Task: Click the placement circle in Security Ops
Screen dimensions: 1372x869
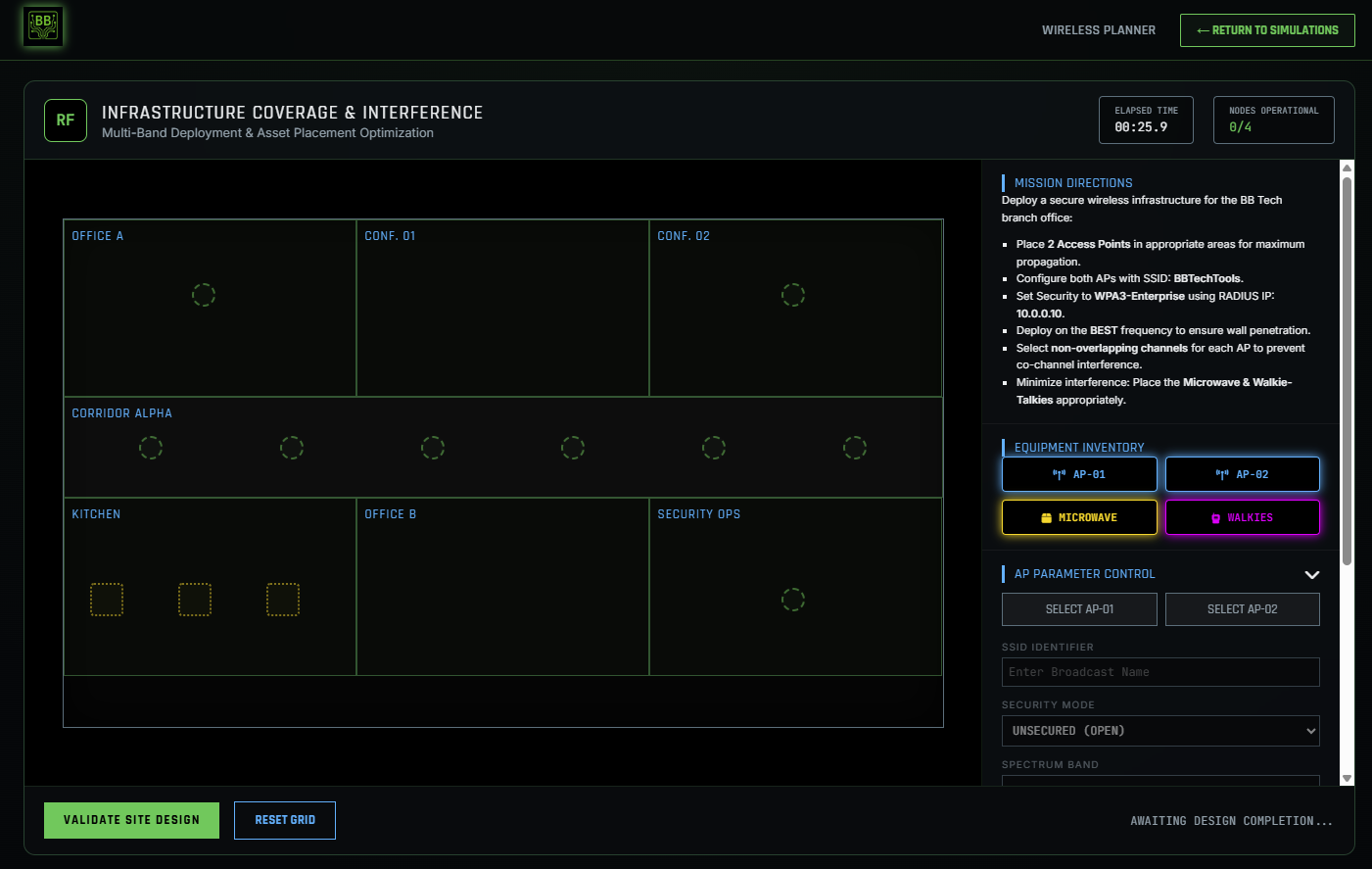Action: point(793,600)
